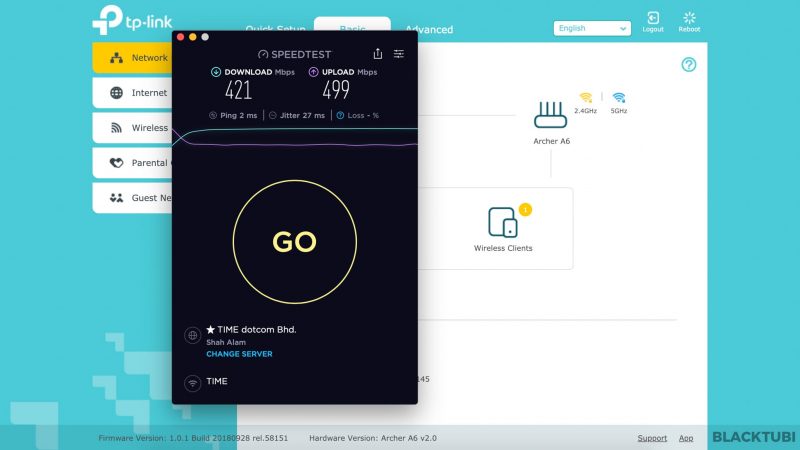Open the App link in footer
800x450 pixels.
[686, 438]
